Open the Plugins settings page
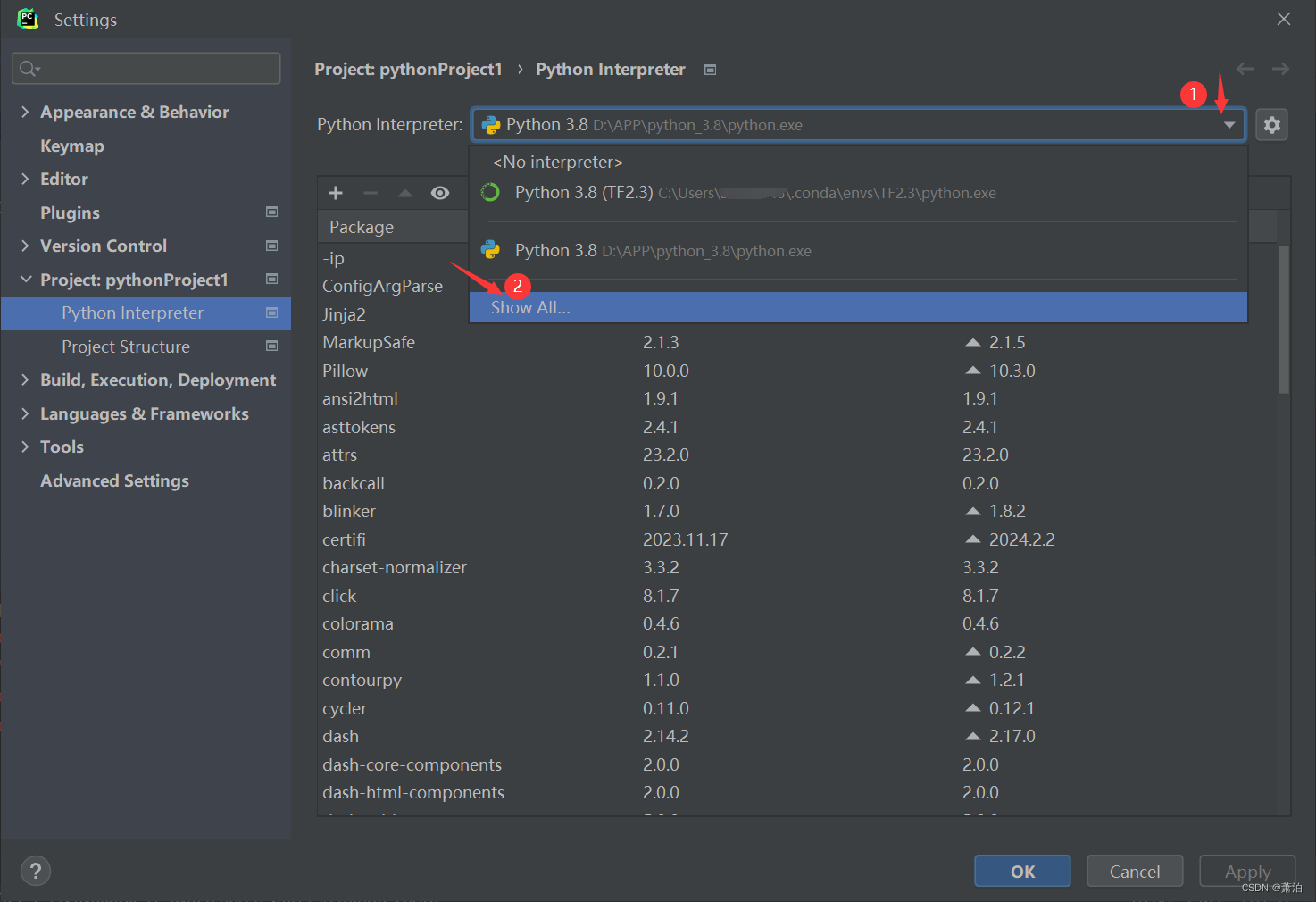 point(70,213)
